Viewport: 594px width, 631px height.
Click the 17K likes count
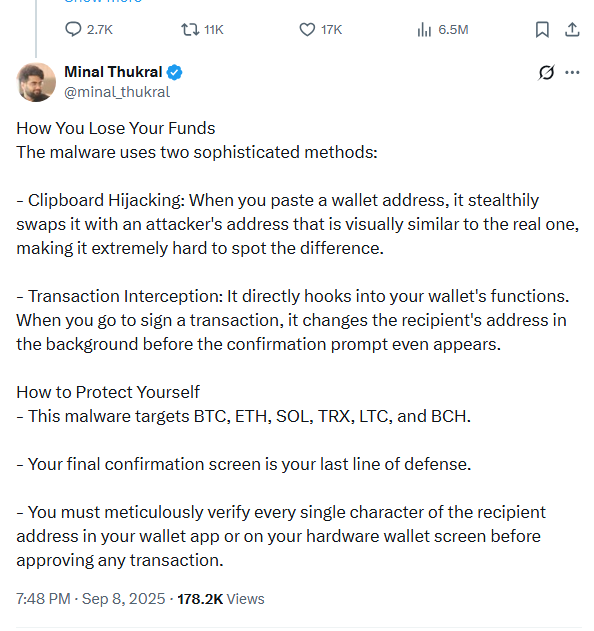click(x=331, y=30)
